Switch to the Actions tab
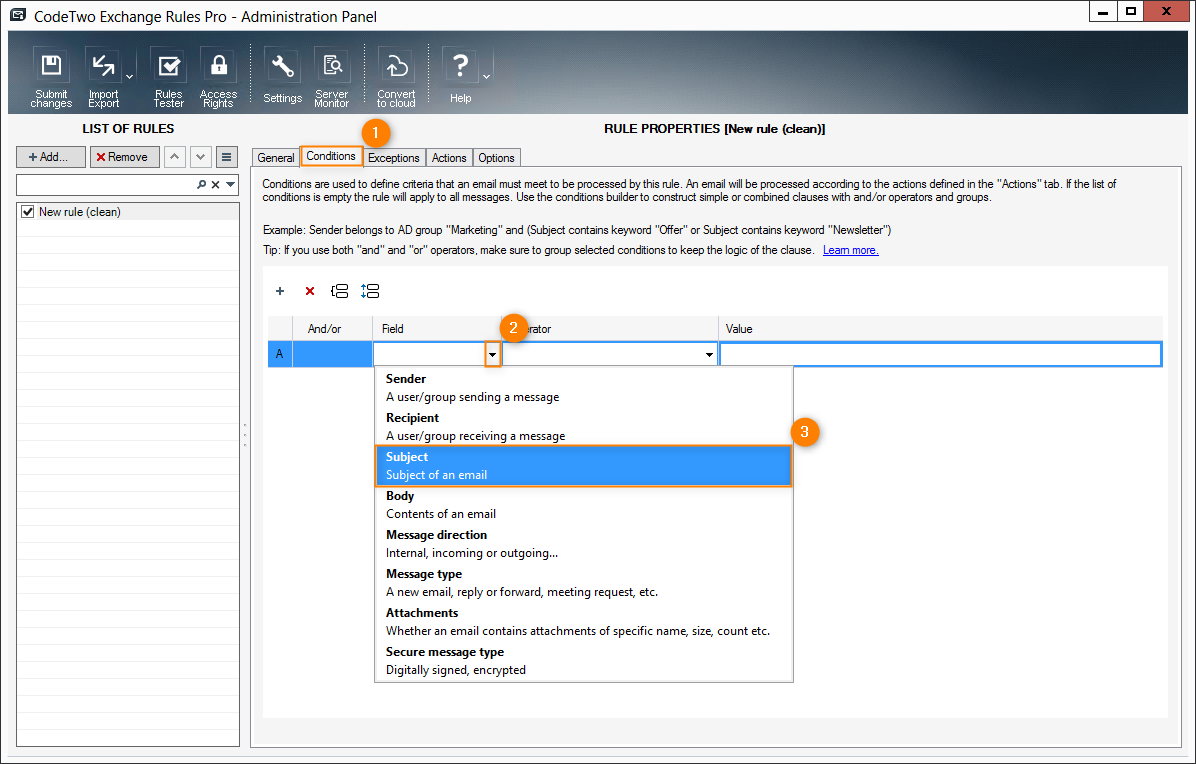This screenshot has height=764, width=1196. pos(449,158)
